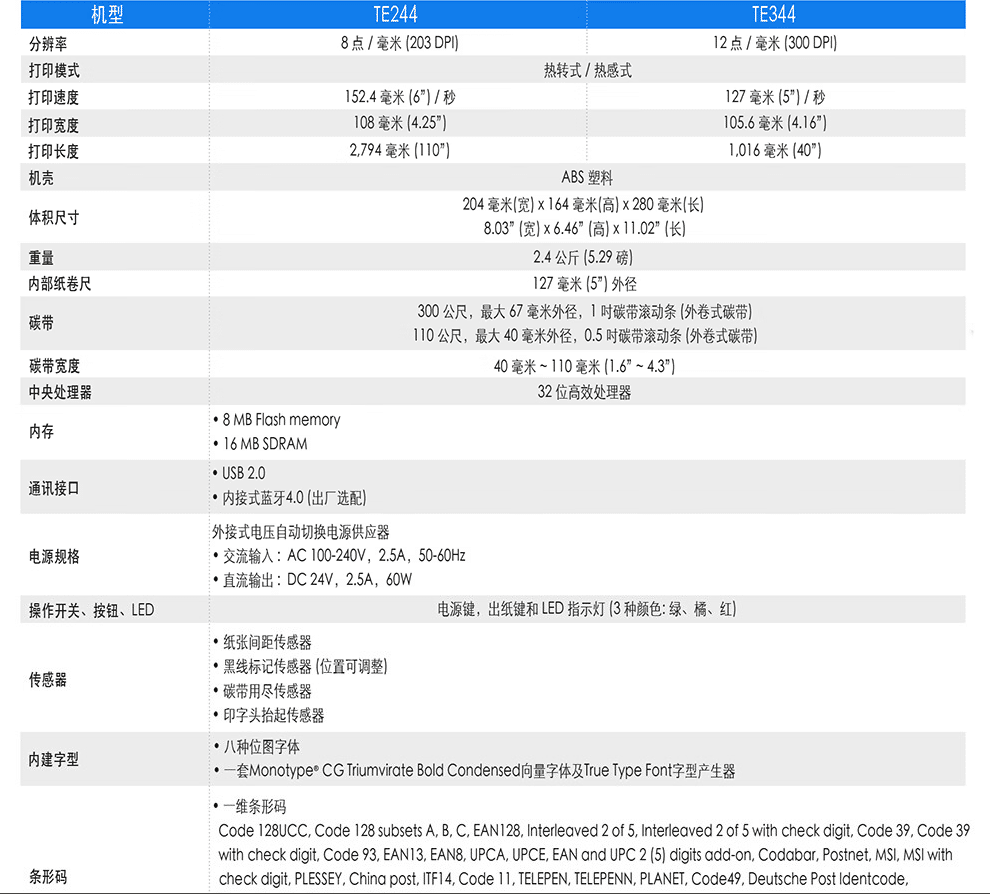Click the TE244 column header
The height and width of the screenshot is (894, 990).
pyautogui.click(x=396, y=15)
